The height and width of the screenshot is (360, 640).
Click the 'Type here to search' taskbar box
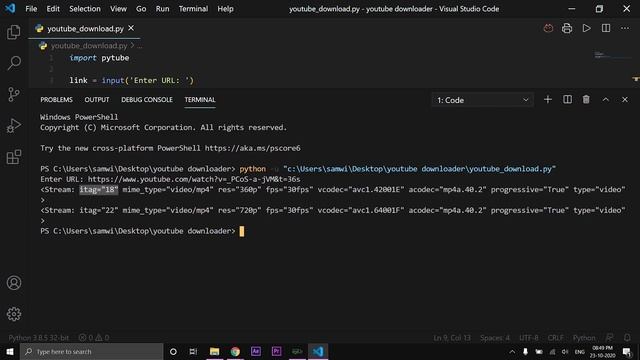pyautogui.click(x=92, y=351)
